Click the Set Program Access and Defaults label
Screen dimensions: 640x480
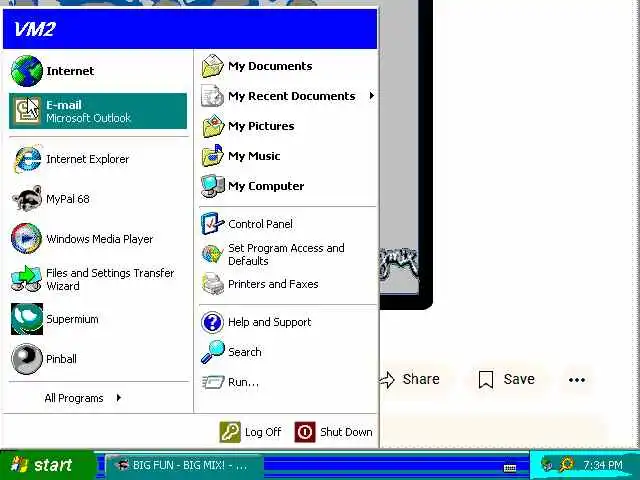click(x=286, y=254)
